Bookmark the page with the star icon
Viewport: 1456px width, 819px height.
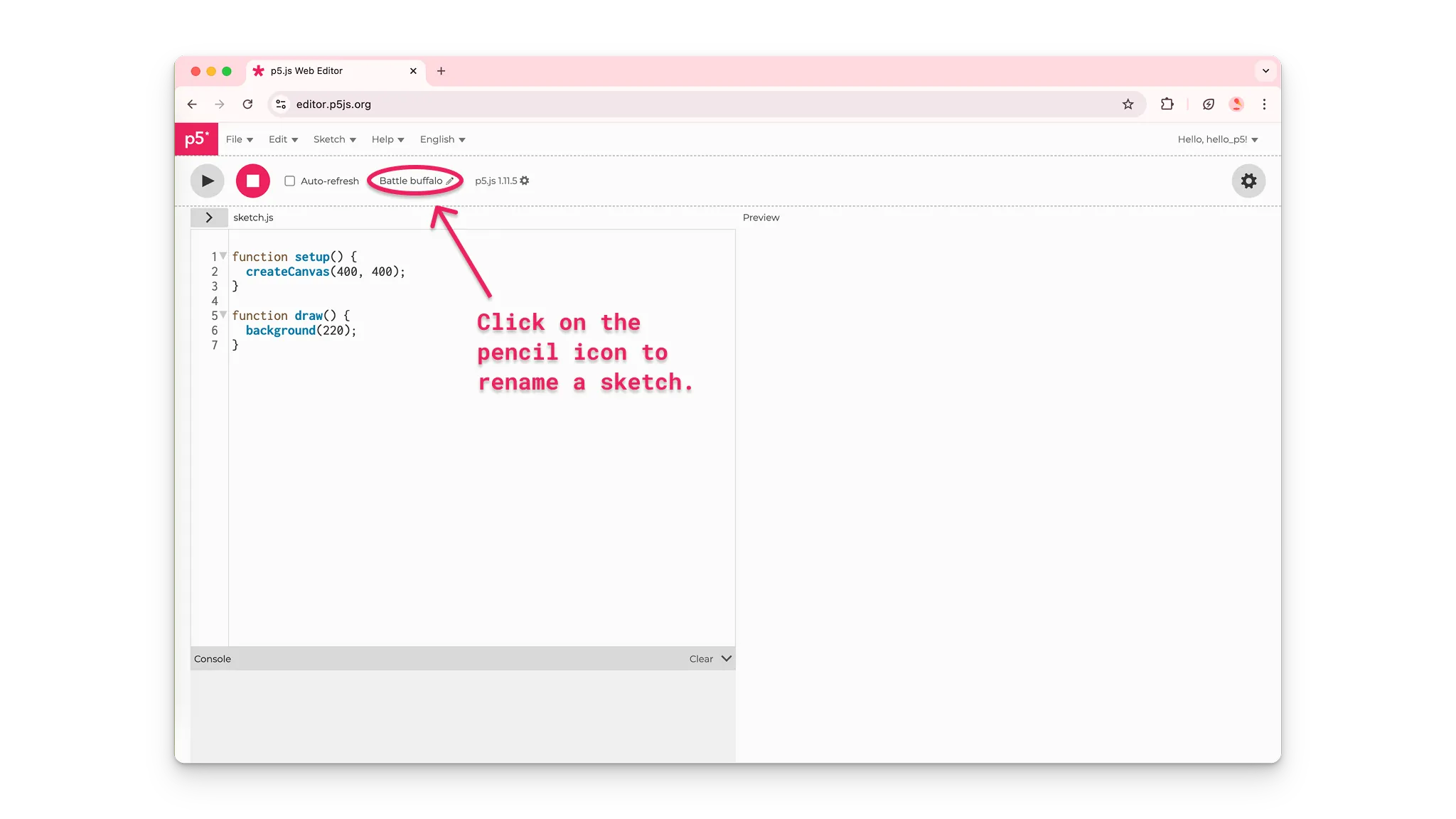pos(1128,104)
